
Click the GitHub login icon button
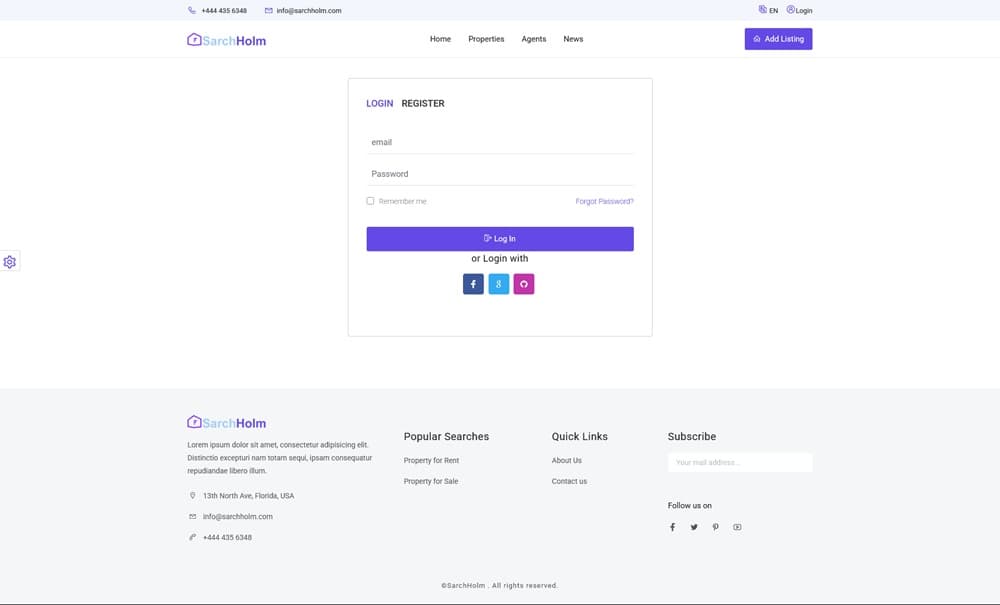tap(524, 285)
